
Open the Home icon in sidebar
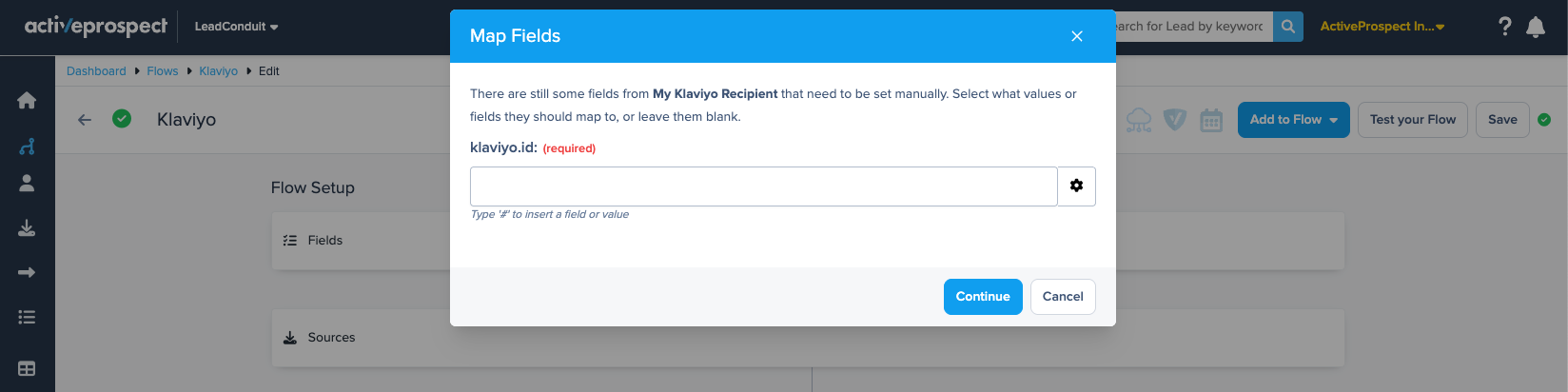(x=27, y=100)
